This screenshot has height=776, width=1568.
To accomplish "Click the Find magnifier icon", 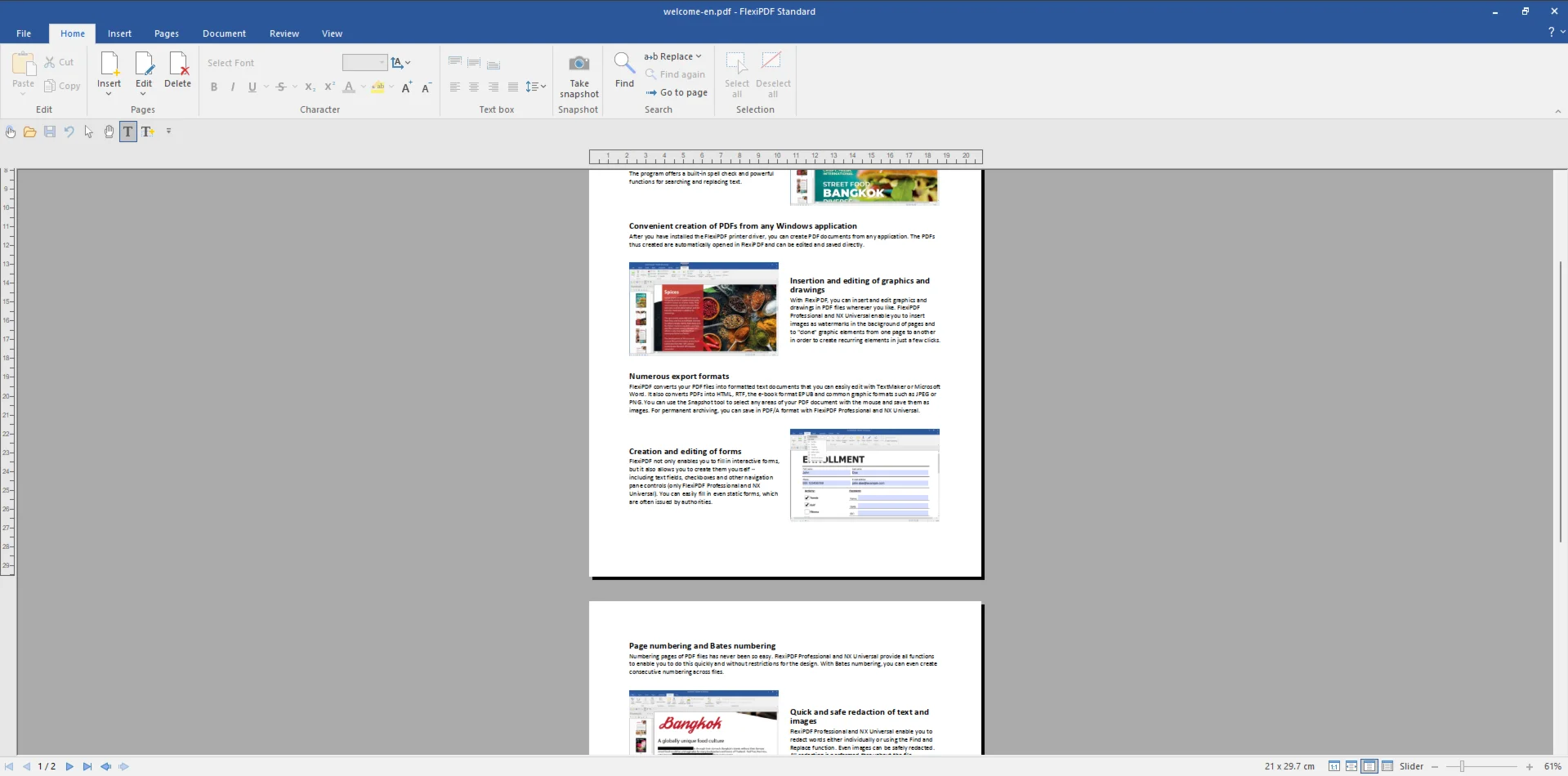I will pyautogui.click(x=623, y=63).
